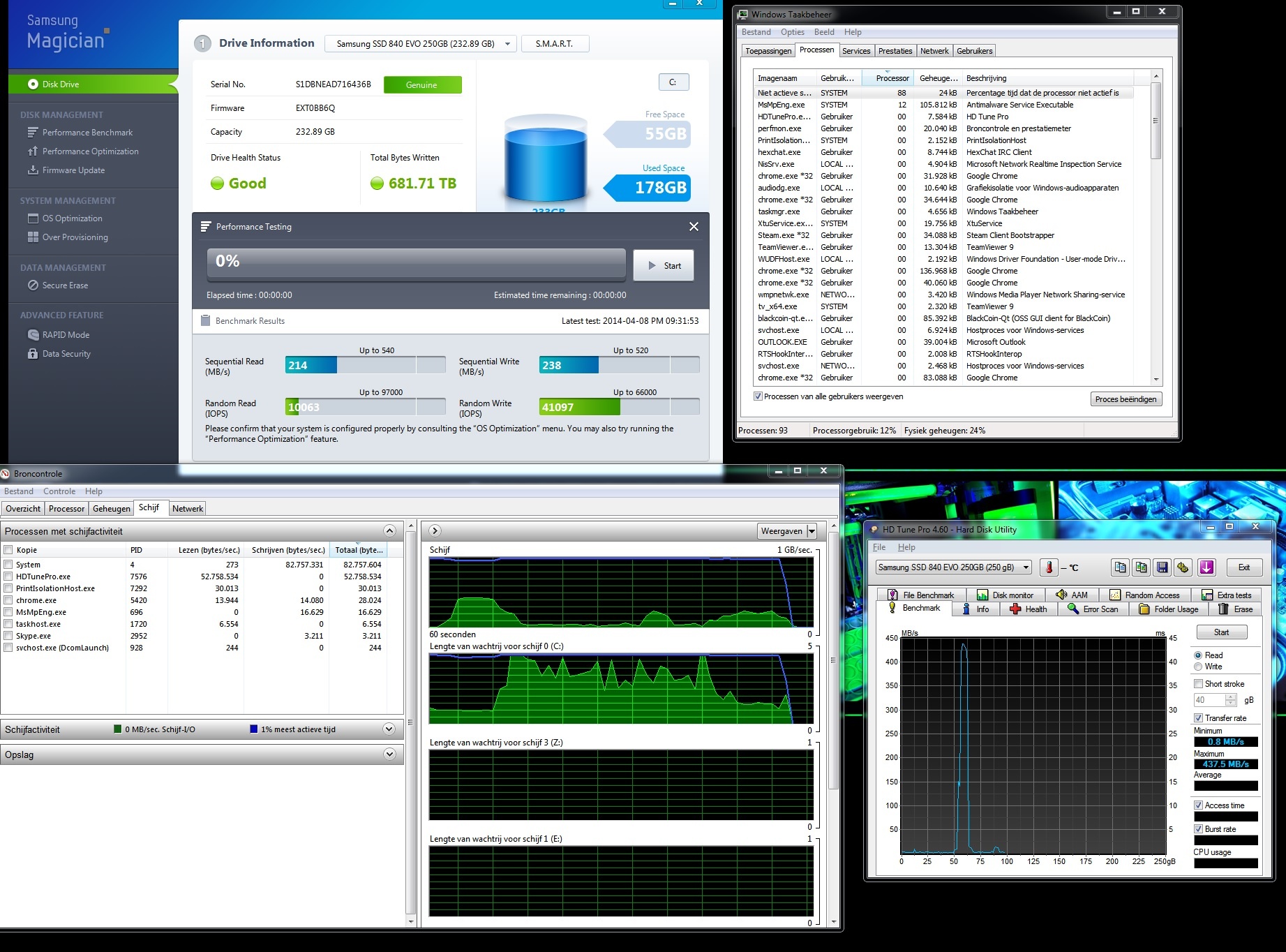Close the Performance Testing panel

[694, 227]
